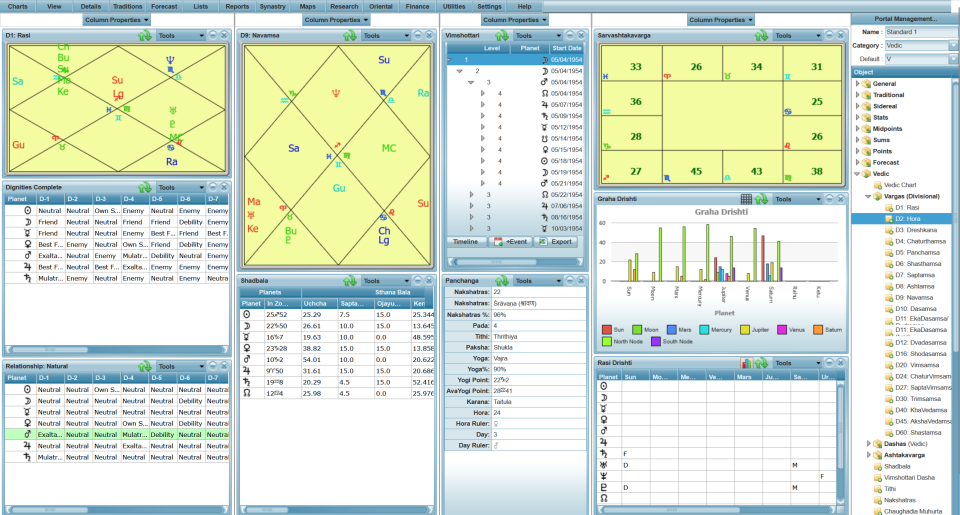This screenshot has height=515, width=960.
Task: Refresh the Dignities Complete table
Action: [x=145, y=187]
